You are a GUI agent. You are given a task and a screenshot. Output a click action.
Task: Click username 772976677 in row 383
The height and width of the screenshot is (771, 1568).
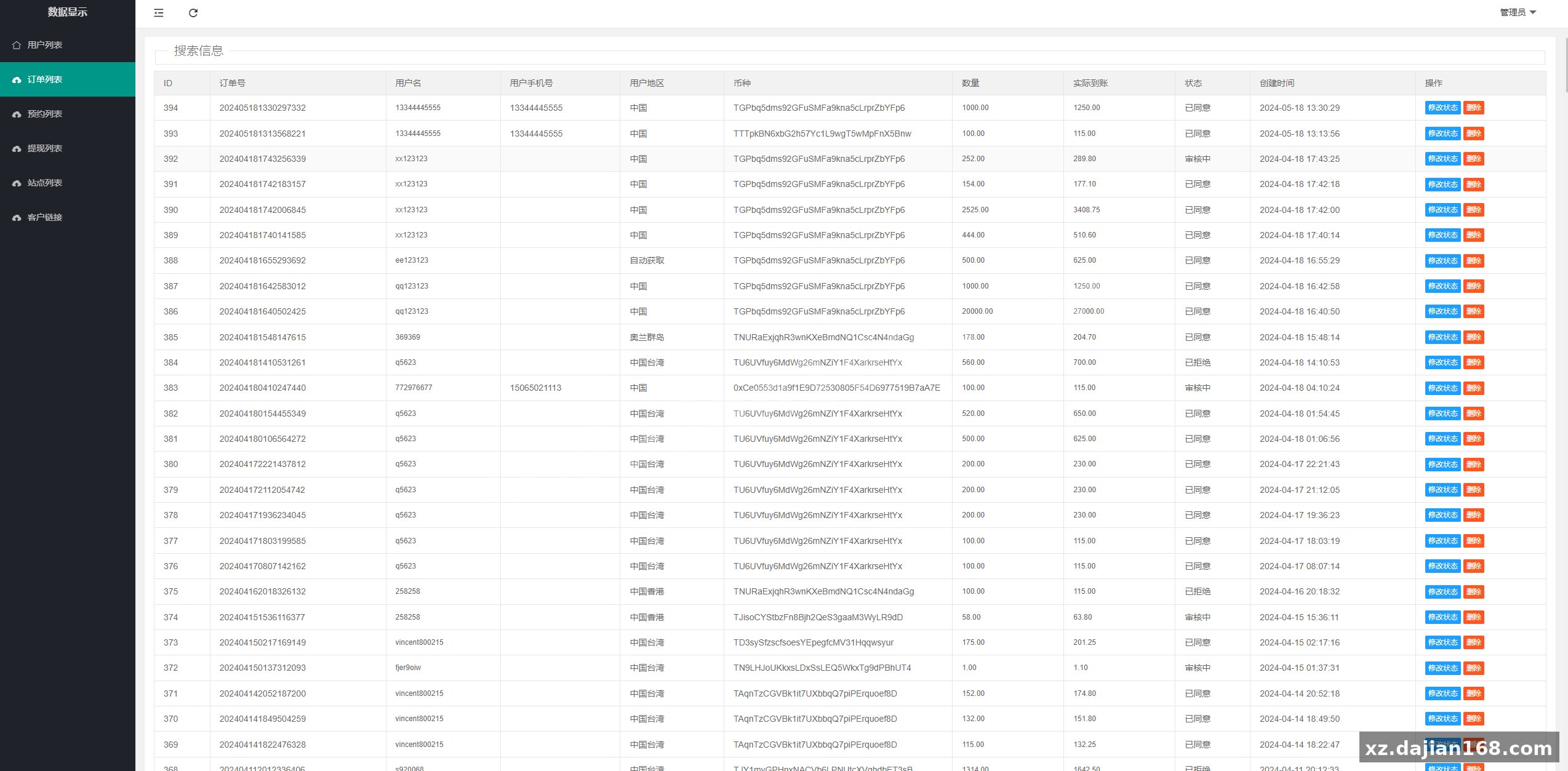(x=414, y=388)
